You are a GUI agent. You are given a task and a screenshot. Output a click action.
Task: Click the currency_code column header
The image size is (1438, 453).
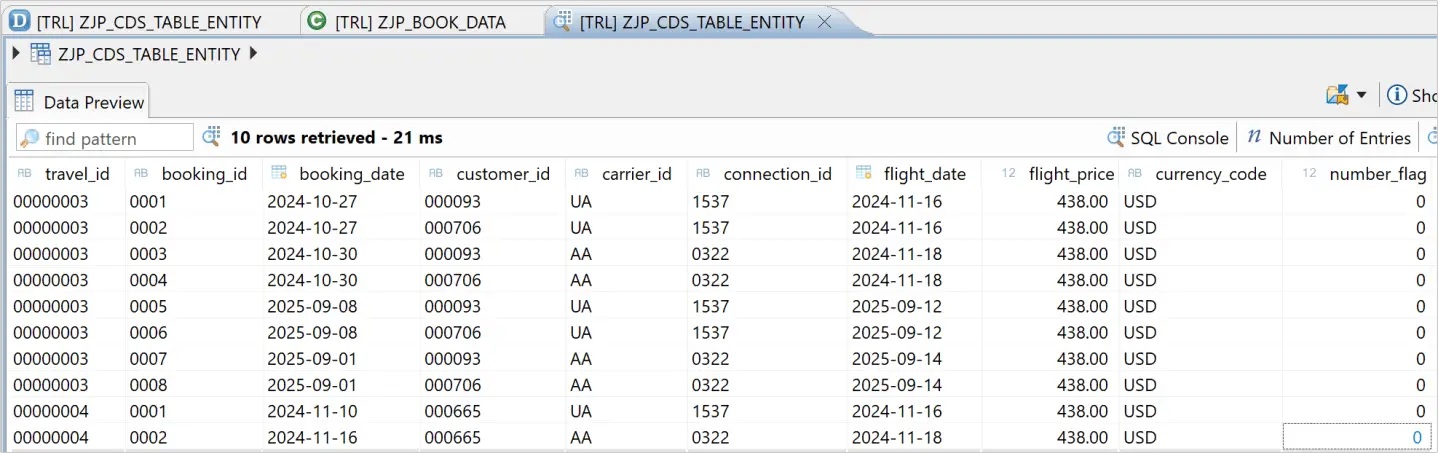[x=1200, y=173]
